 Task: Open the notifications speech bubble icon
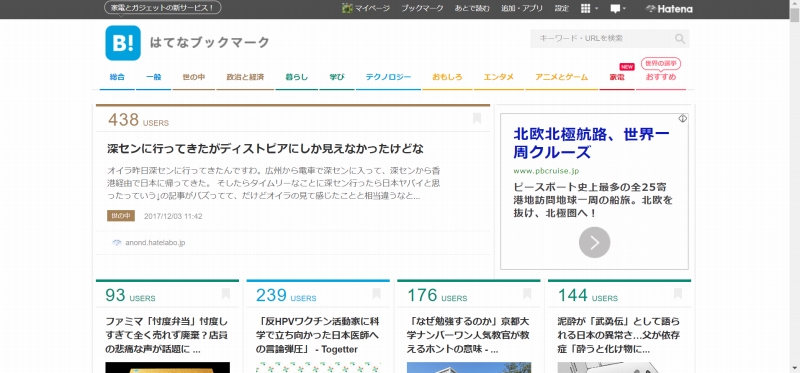coord(615,9)
